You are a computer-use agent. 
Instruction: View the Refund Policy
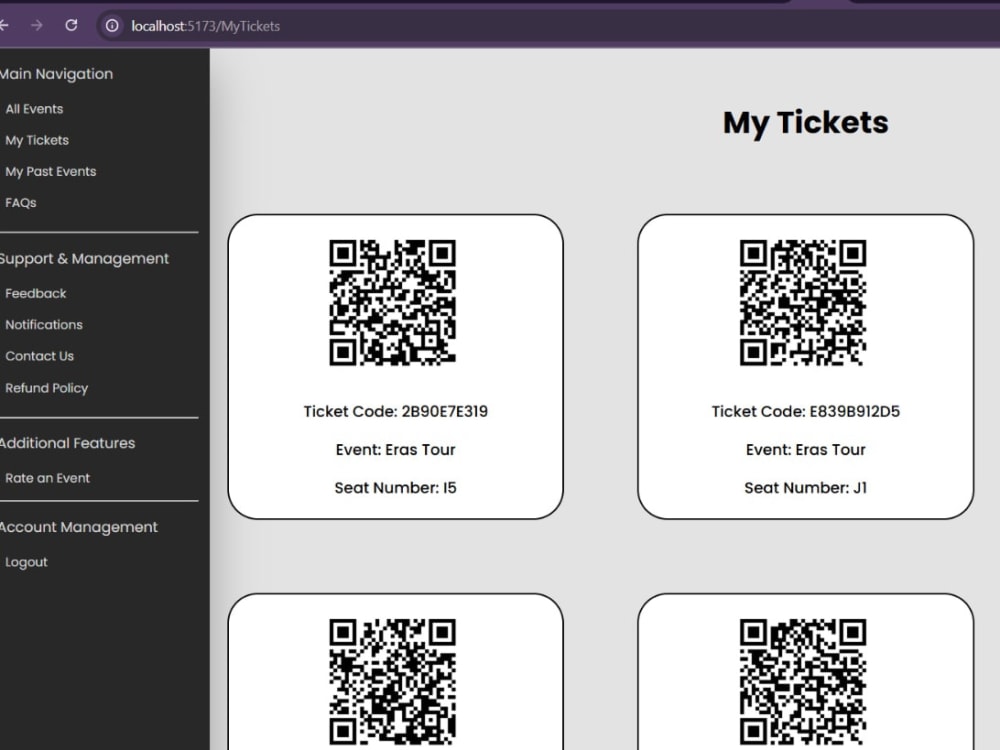[47, 388]
